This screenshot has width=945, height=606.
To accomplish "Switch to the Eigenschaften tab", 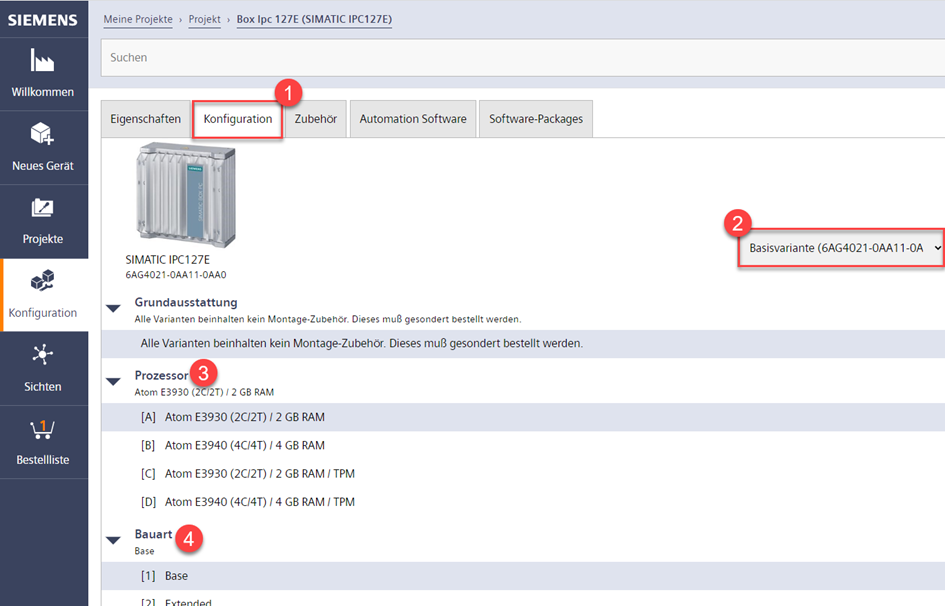I will point(145,119).
